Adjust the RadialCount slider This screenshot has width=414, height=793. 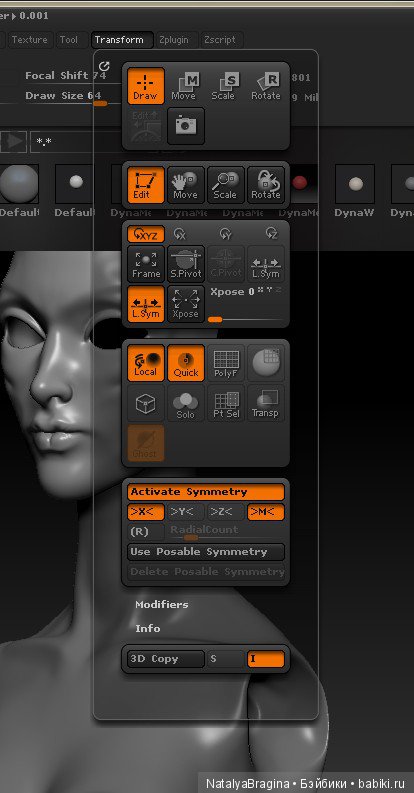[x=226, y=532]
